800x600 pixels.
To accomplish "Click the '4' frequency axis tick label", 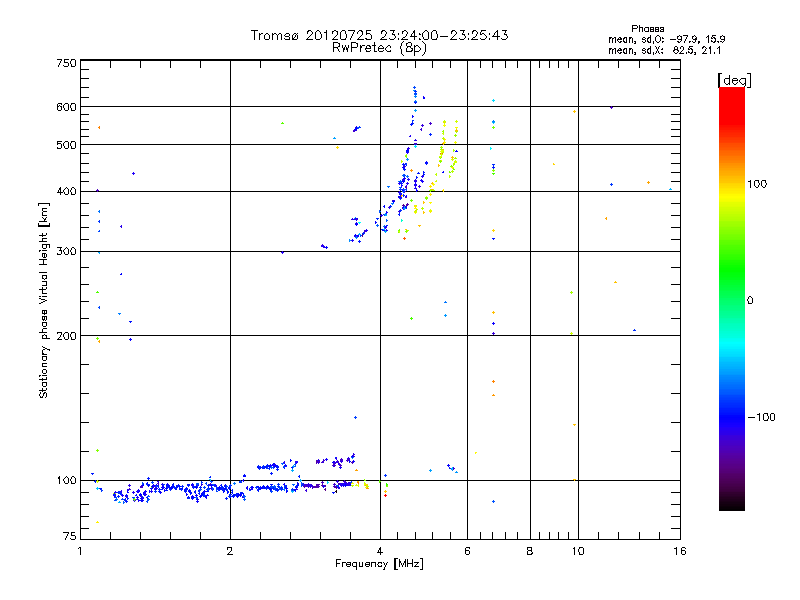I will [x=380, y=551].
